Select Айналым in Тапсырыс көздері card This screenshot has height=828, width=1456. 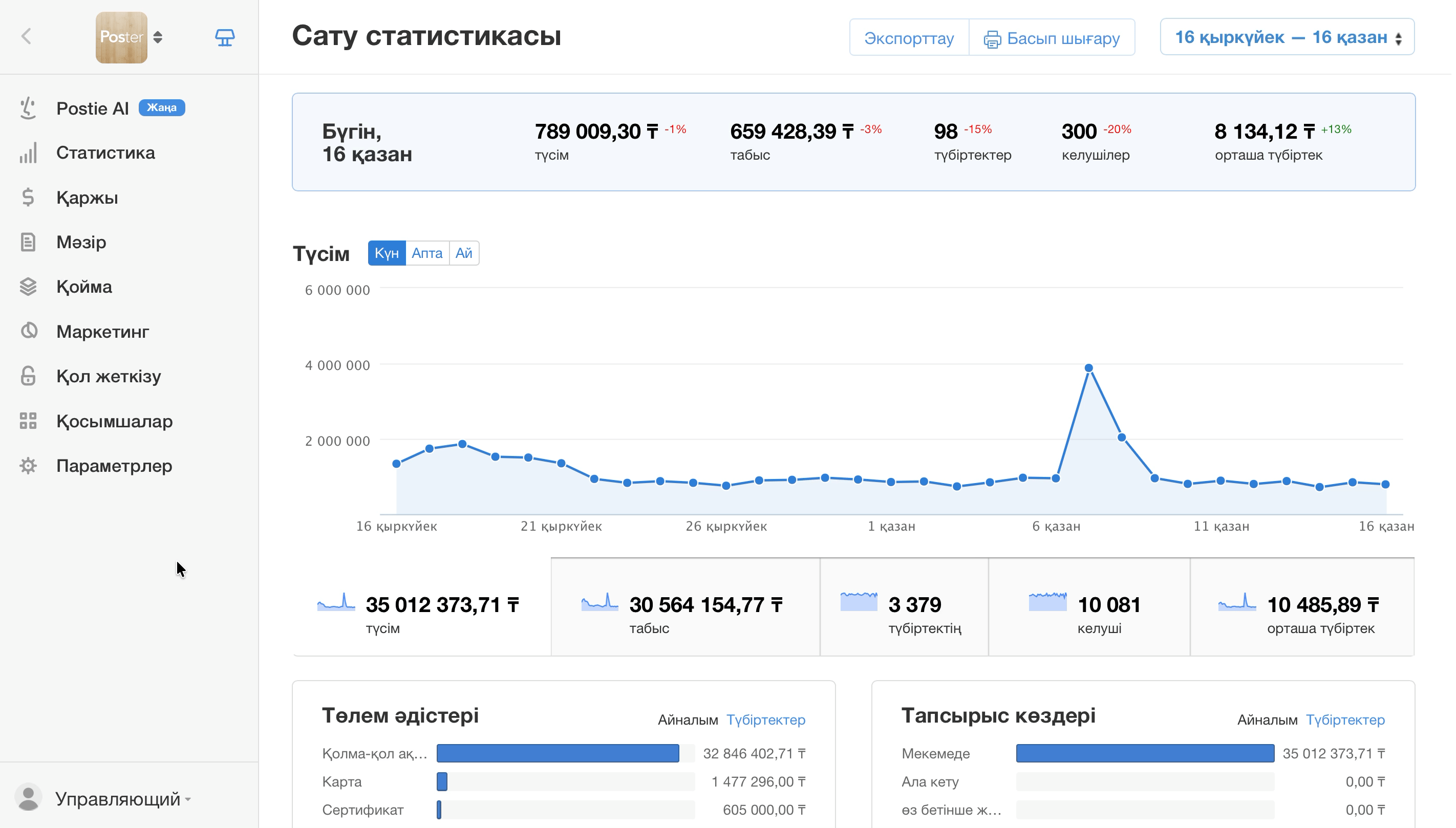tap(1267, 720)
